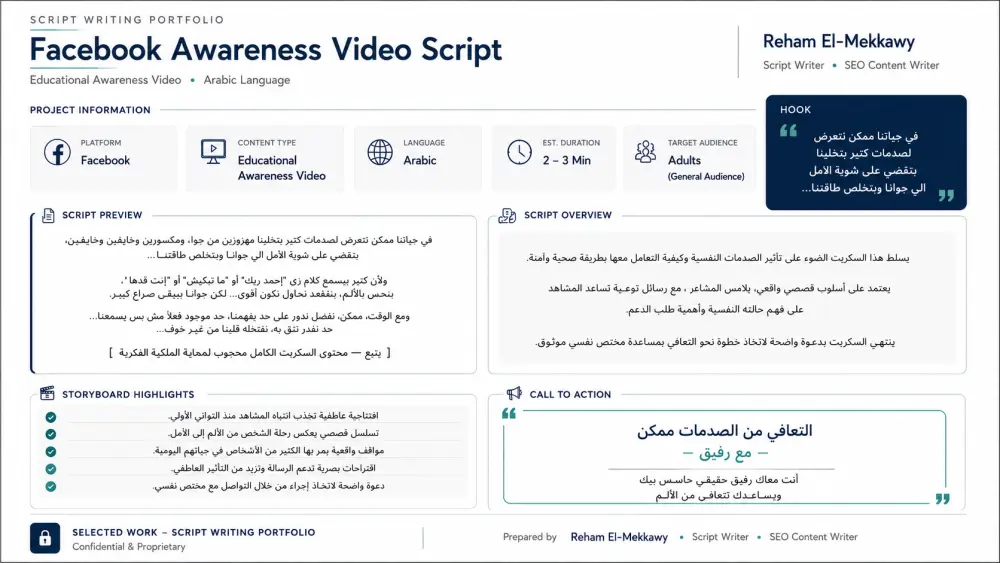Click the 'EST. DURATION' card label
Image resolution: width=1000 pixels, height=563 pixels.
pos(571,143)
